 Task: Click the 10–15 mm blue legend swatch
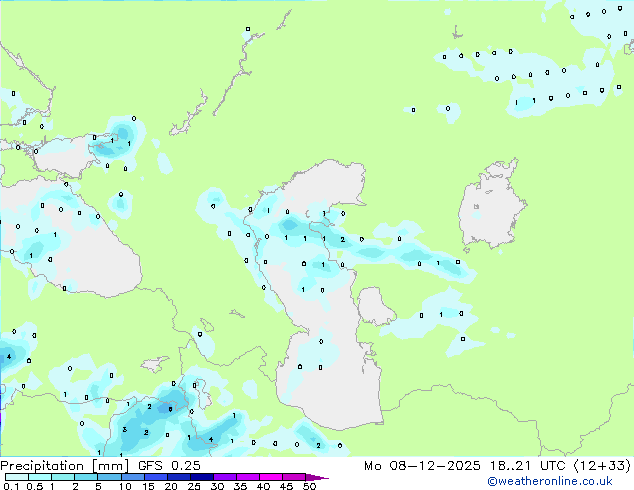(x=132, y=477)
